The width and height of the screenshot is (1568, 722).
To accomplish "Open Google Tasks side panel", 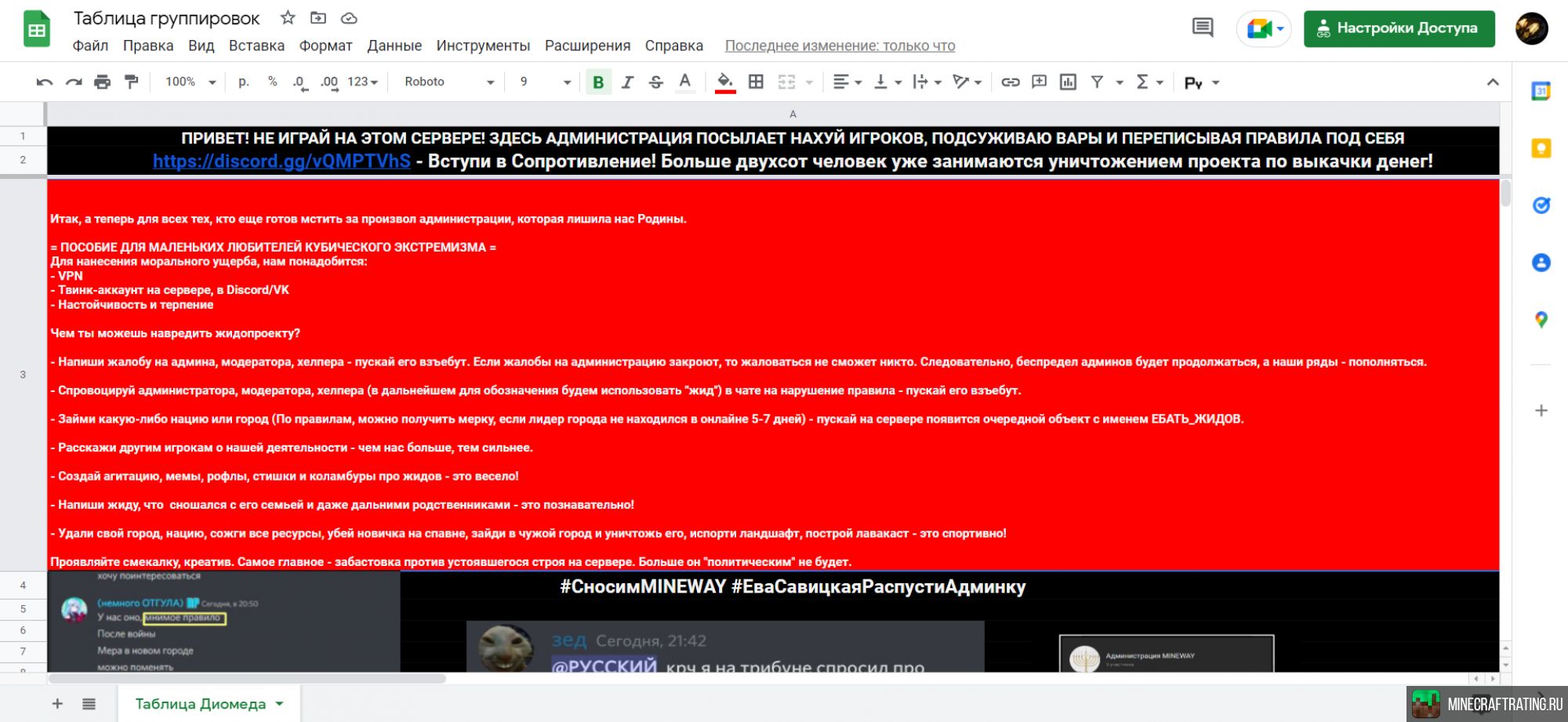I will pos(1541,205).
